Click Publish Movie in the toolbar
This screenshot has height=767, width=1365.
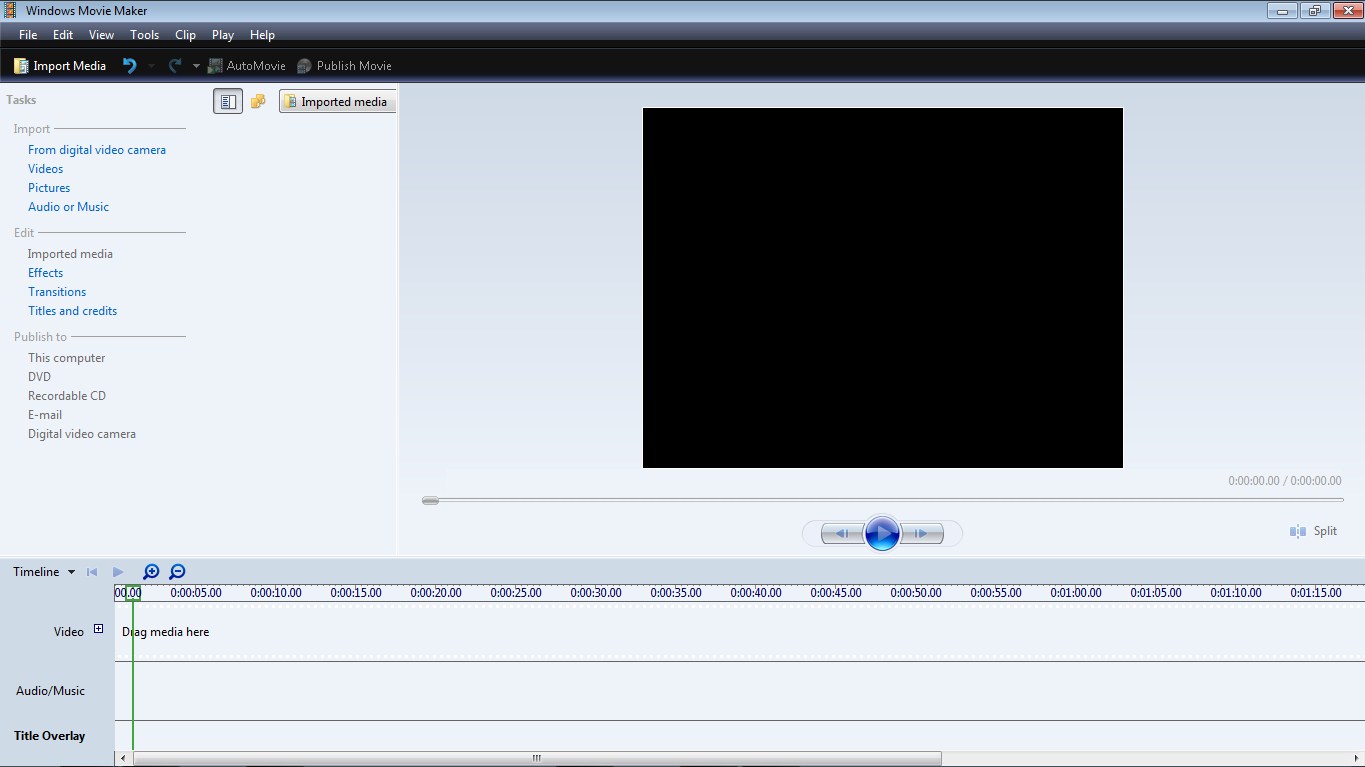pos(344,66)
